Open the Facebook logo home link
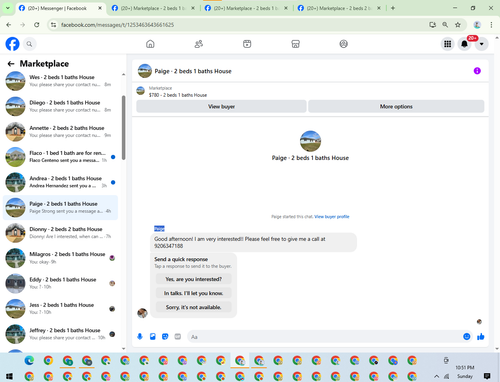The width and height of the screenshot is (500, 382). pyautogui.click(x=12, y=44)
